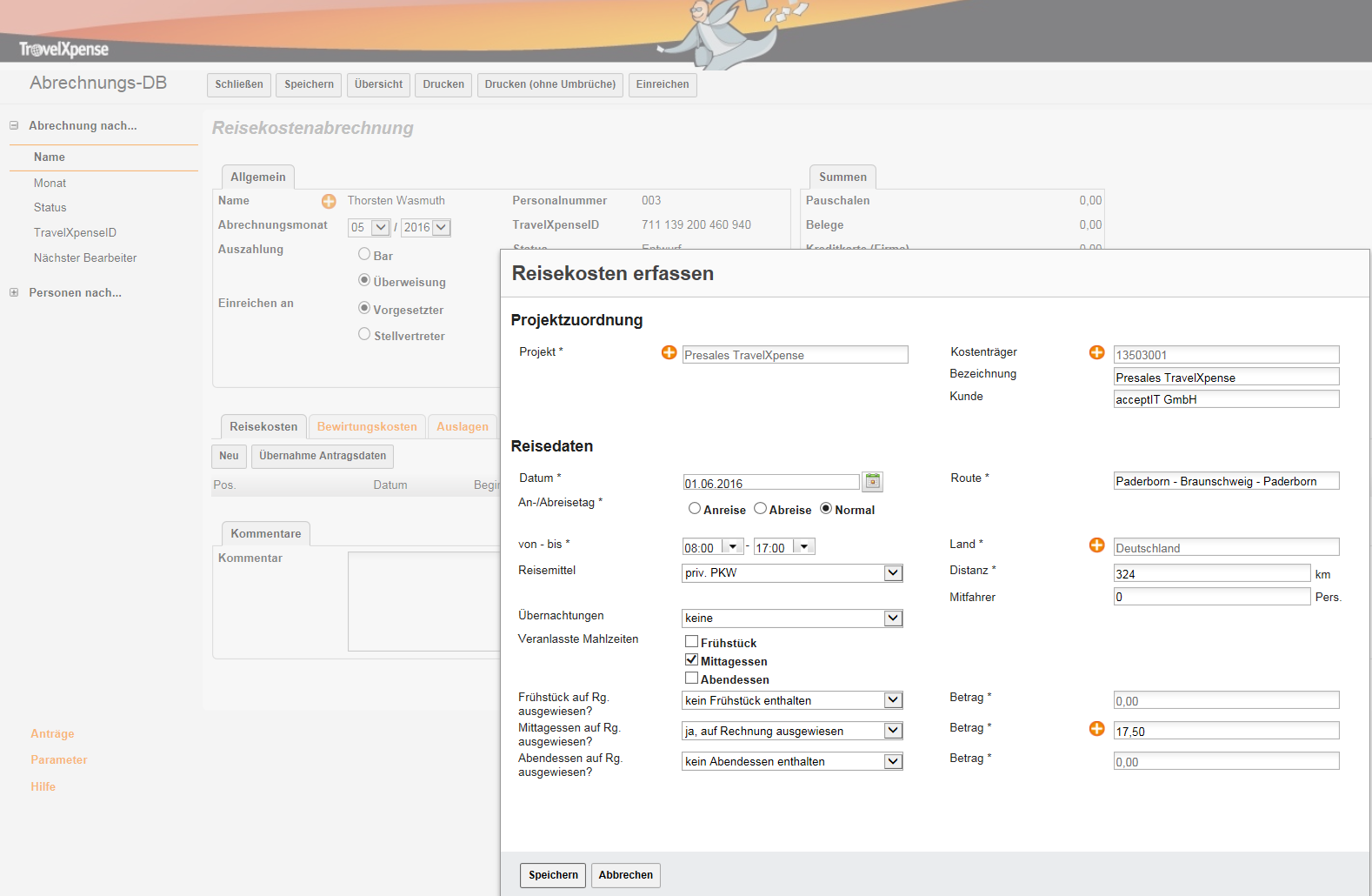Open the Parameter link in sidebar

tap(59, 759)
